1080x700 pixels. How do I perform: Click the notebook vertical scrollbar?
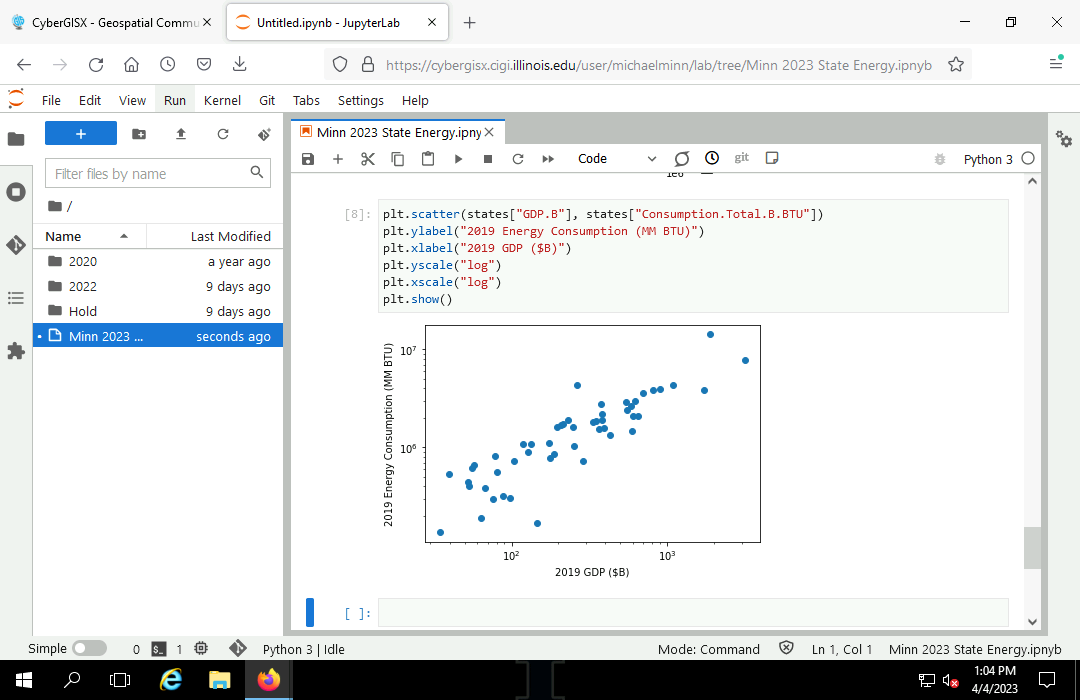coord(1032,548)
